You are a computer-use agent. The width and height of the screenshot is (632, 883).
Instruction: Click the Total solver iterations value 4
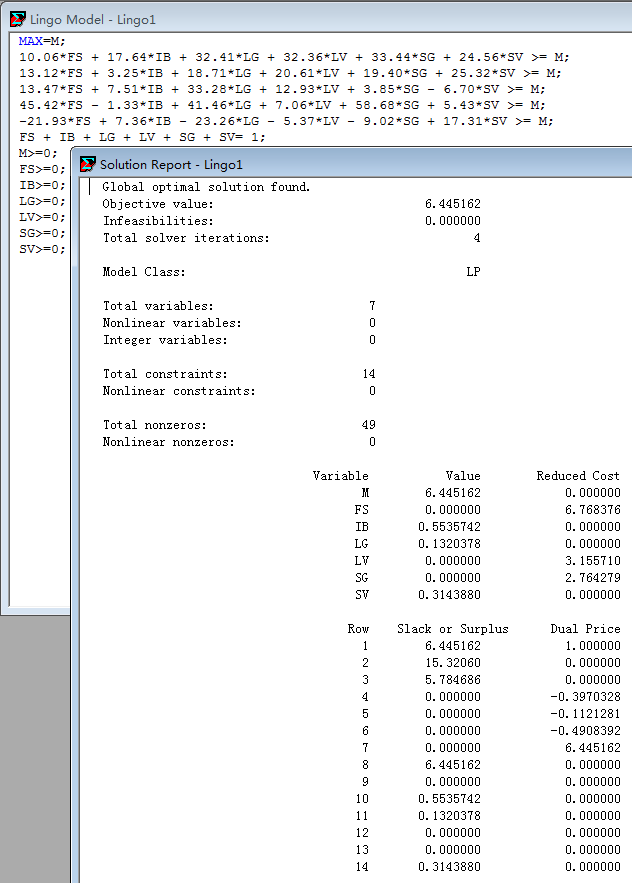(477, 238)
